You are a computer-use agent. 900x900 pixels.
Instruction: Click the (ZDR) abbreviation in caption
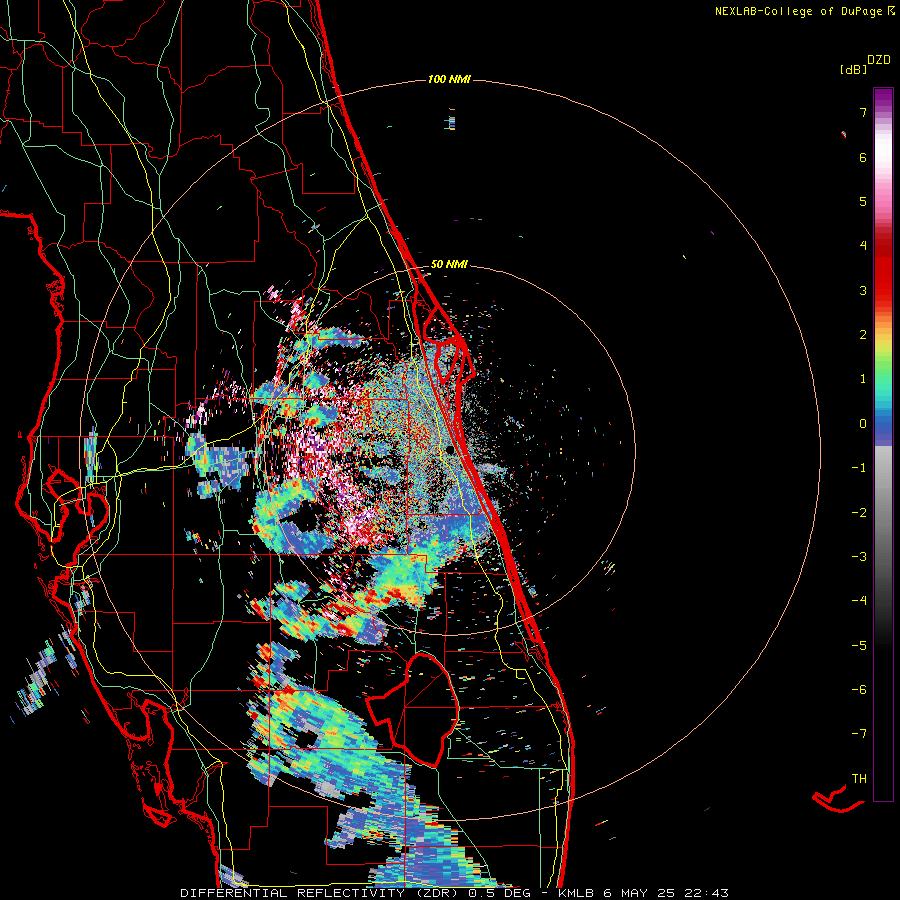435,893
